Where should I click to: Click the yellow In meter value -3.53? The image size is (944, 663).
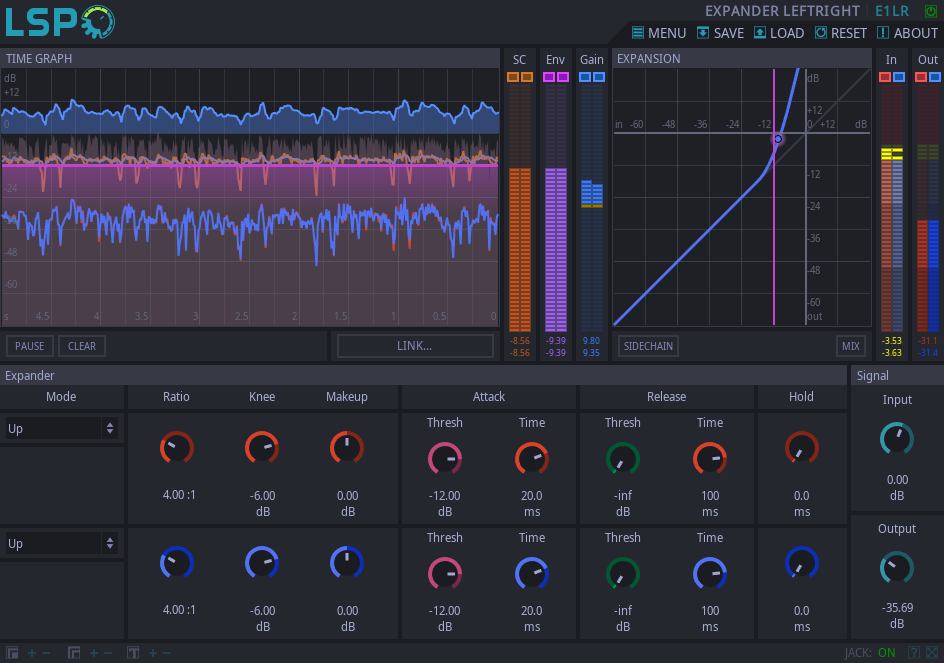point(892,341)
